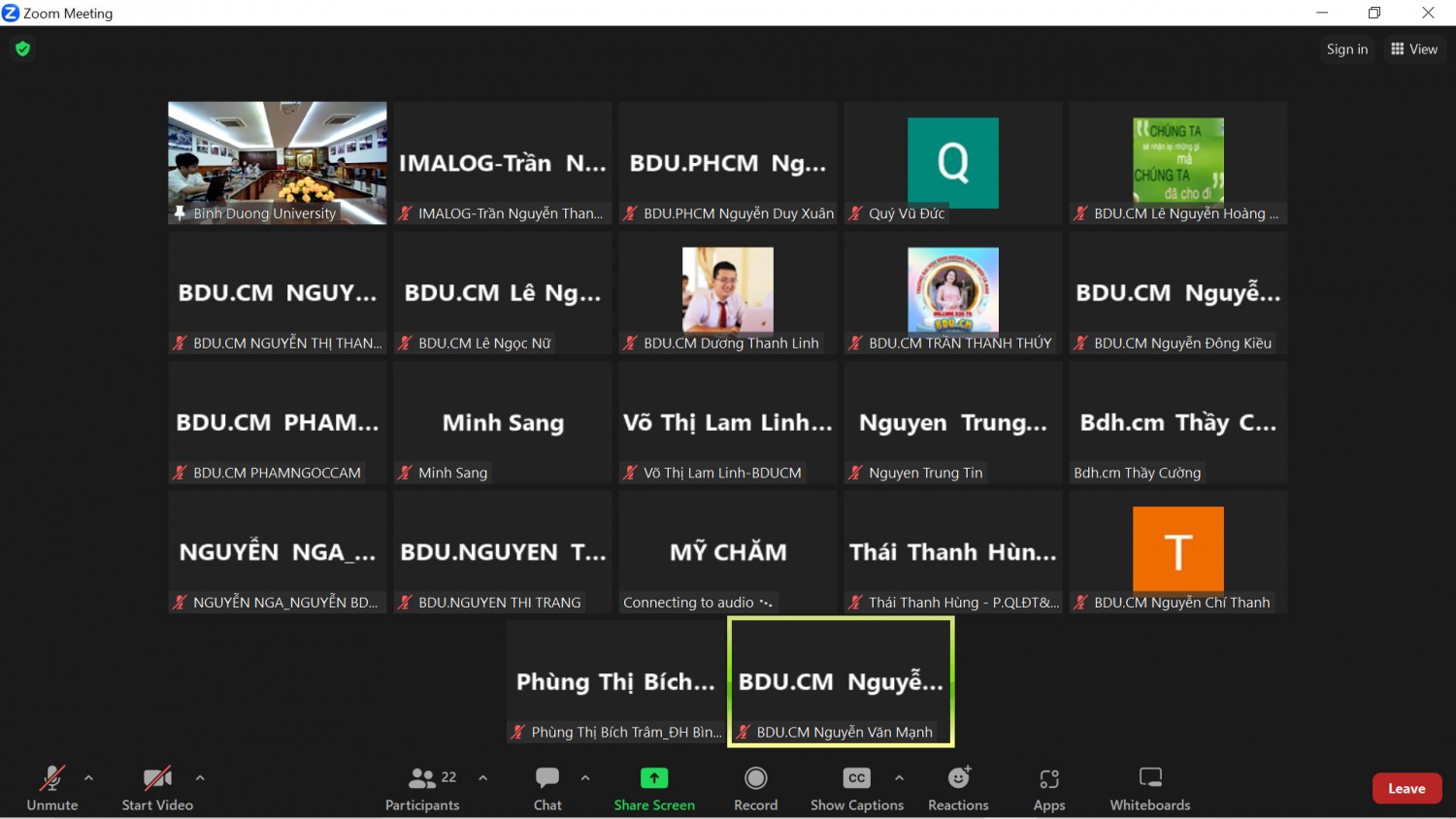Toggle Show Captions on

(x=856, y=788)
